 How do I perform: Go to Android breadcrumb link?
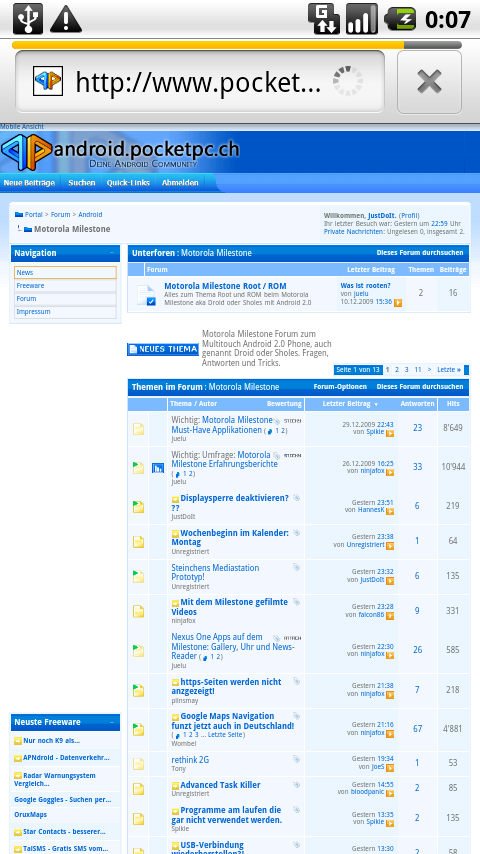coord(90,215)
